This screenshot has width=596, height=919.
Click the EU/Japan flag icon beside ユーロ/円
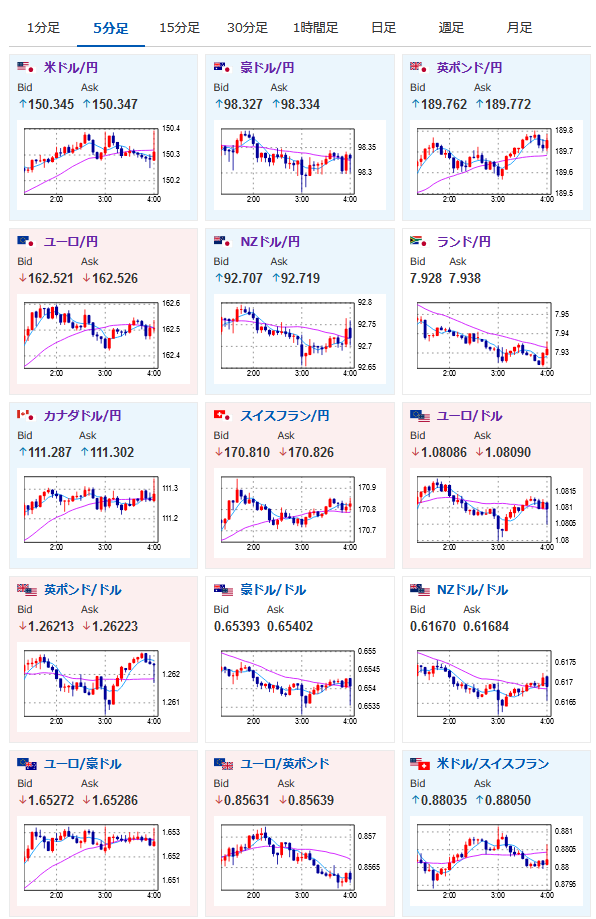click(x=26, y=241)
